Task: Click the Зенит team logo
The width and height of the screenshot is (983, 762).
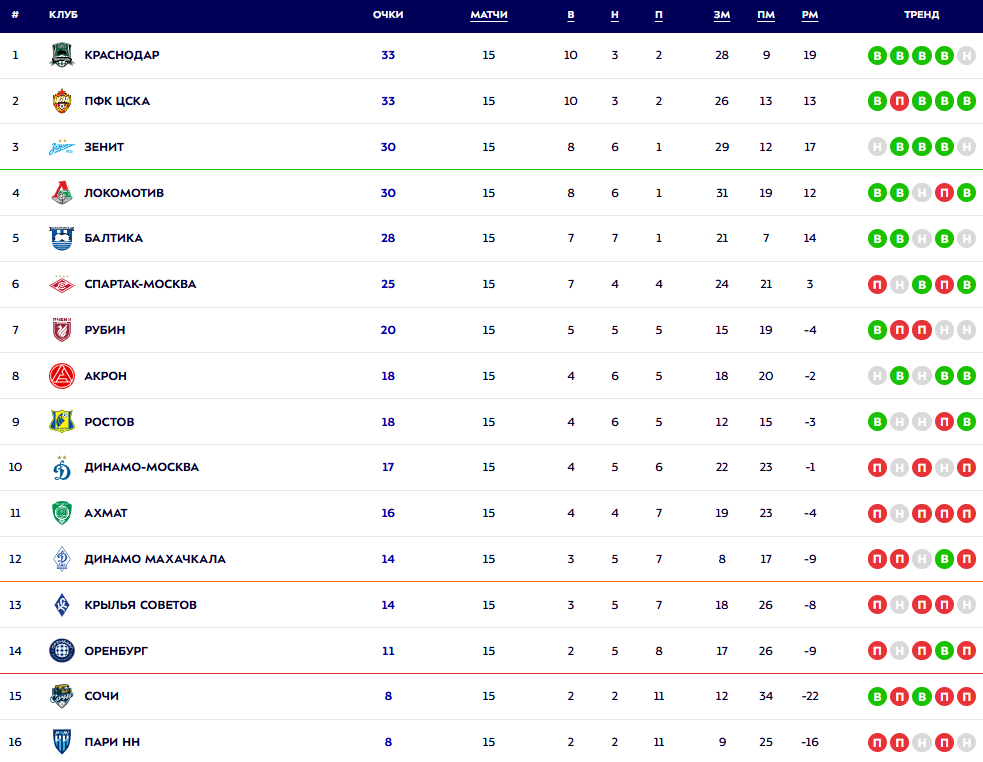Action: coord(62,147)
